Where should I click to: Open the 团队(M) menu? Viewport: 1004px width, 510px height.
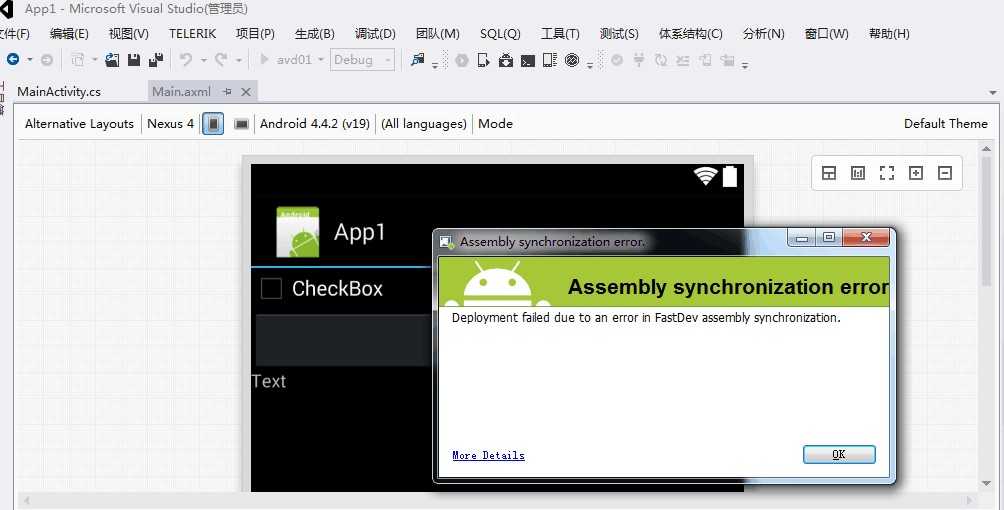[x=437, y=34]
